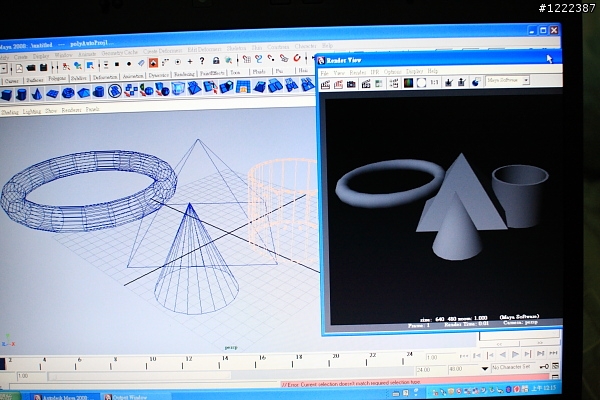Set real size 1:1 in Render View

[x=434, y=82]
